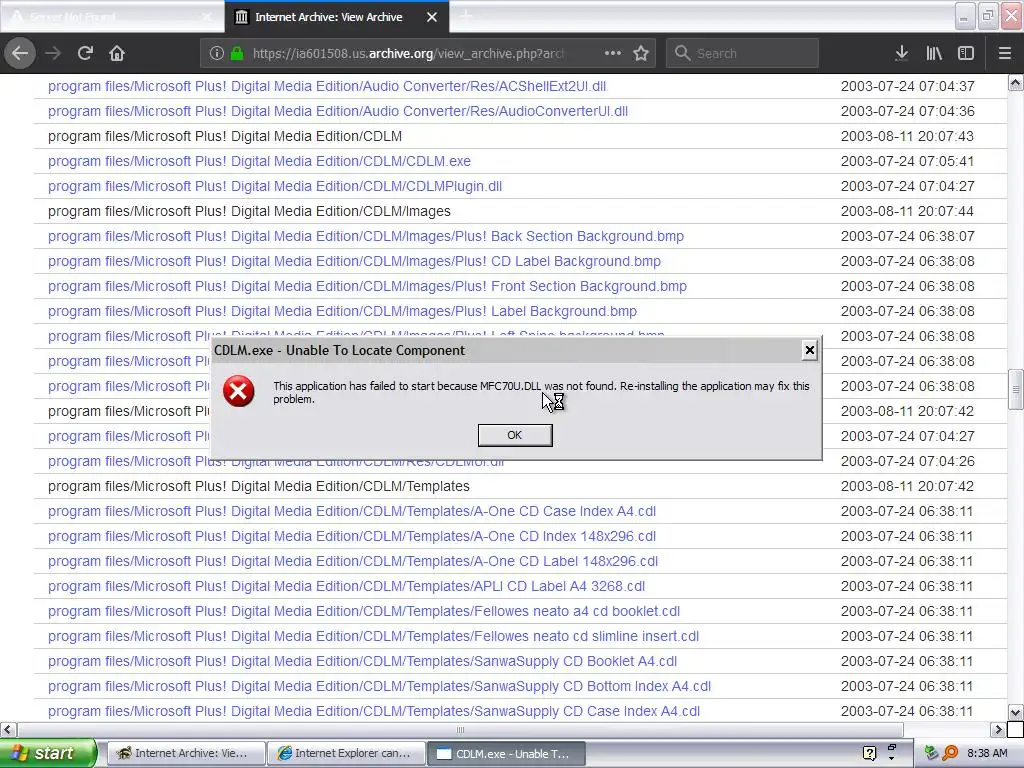
Task: Click the system clock 8:38 AM
Action: tap(987, 753)
